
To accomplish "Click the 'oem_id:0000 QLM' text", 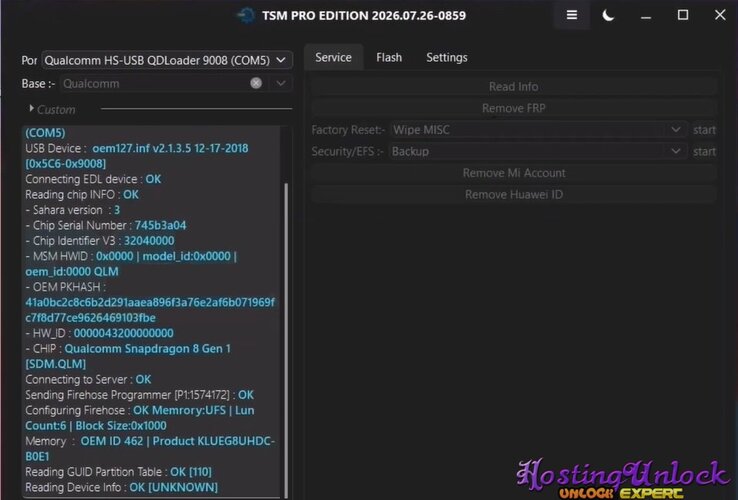I will coord(72,272).
